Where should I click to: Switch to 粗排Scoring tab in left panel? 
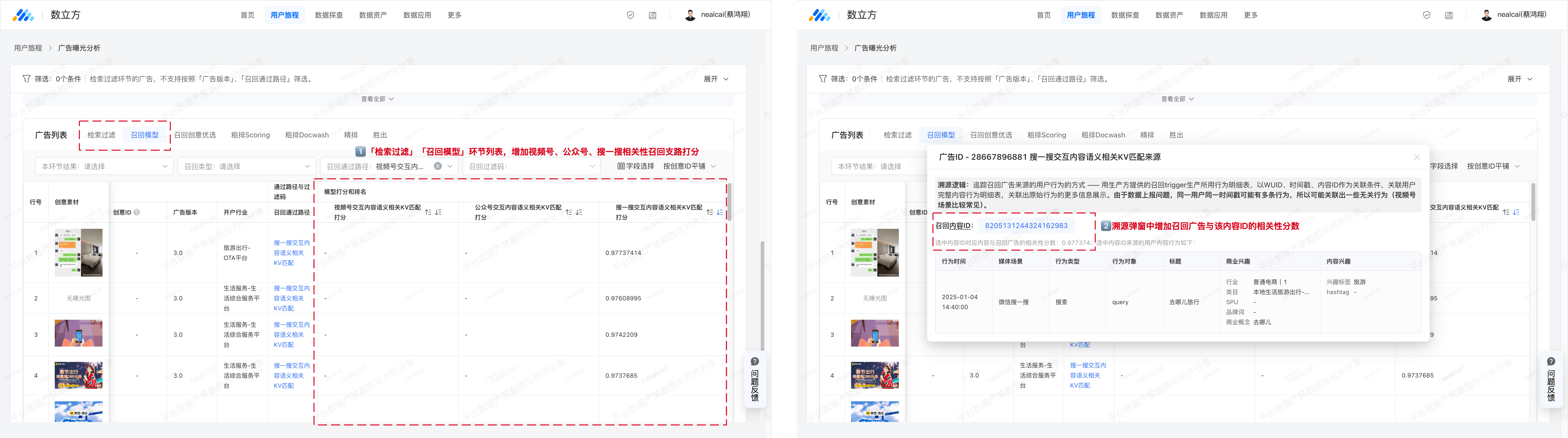[250, 135]
